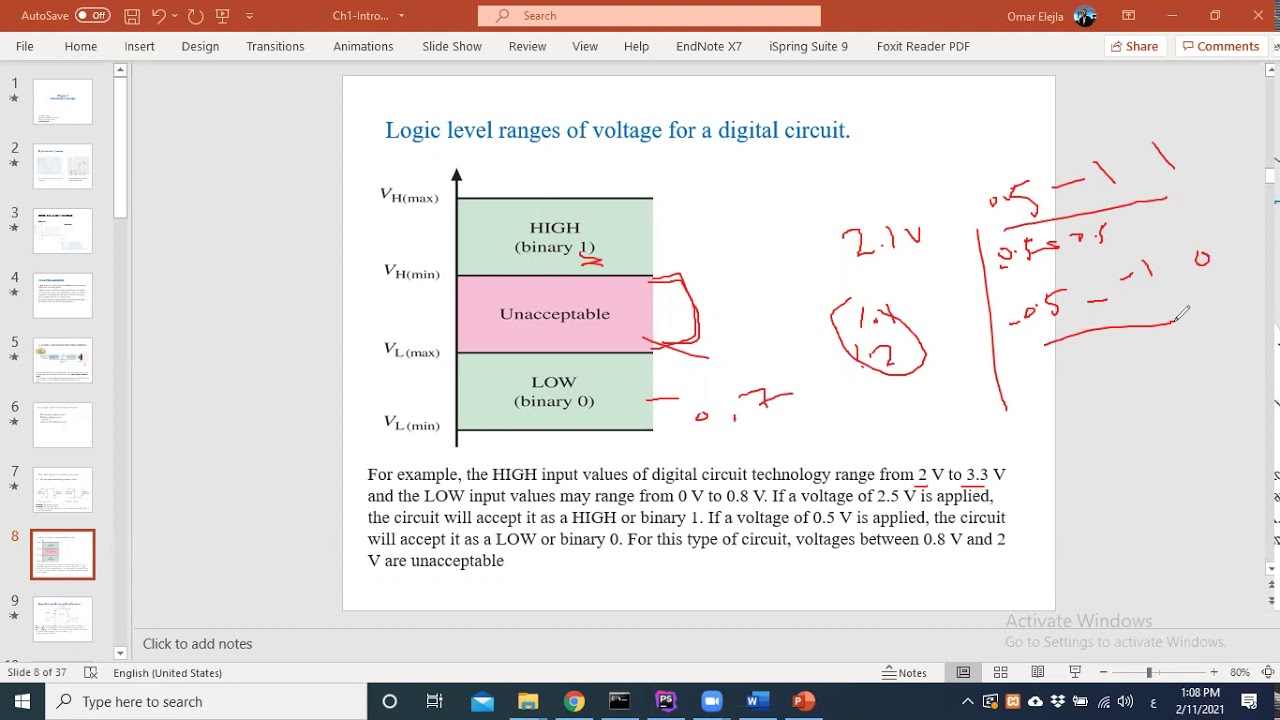1280x720 pixels.
Task: Open Mail app from taskbar
Action: [482, 702]
